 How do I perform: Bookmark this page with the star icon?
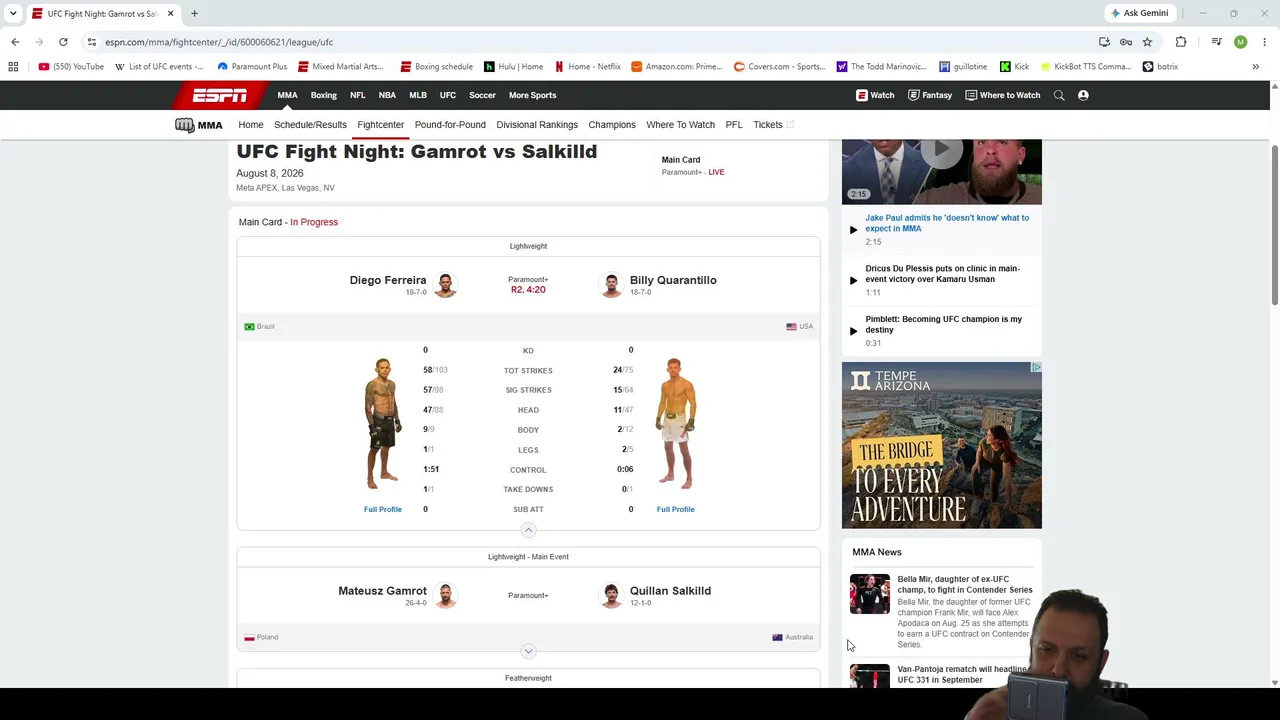pos(1147,42)
